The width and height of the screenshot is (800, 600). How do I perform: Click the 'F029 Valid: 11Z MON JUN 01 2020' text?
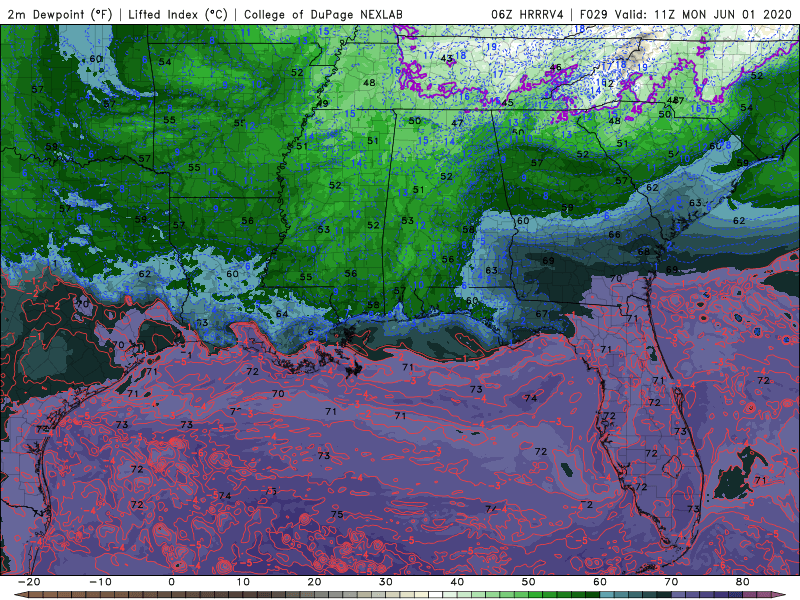686,14
